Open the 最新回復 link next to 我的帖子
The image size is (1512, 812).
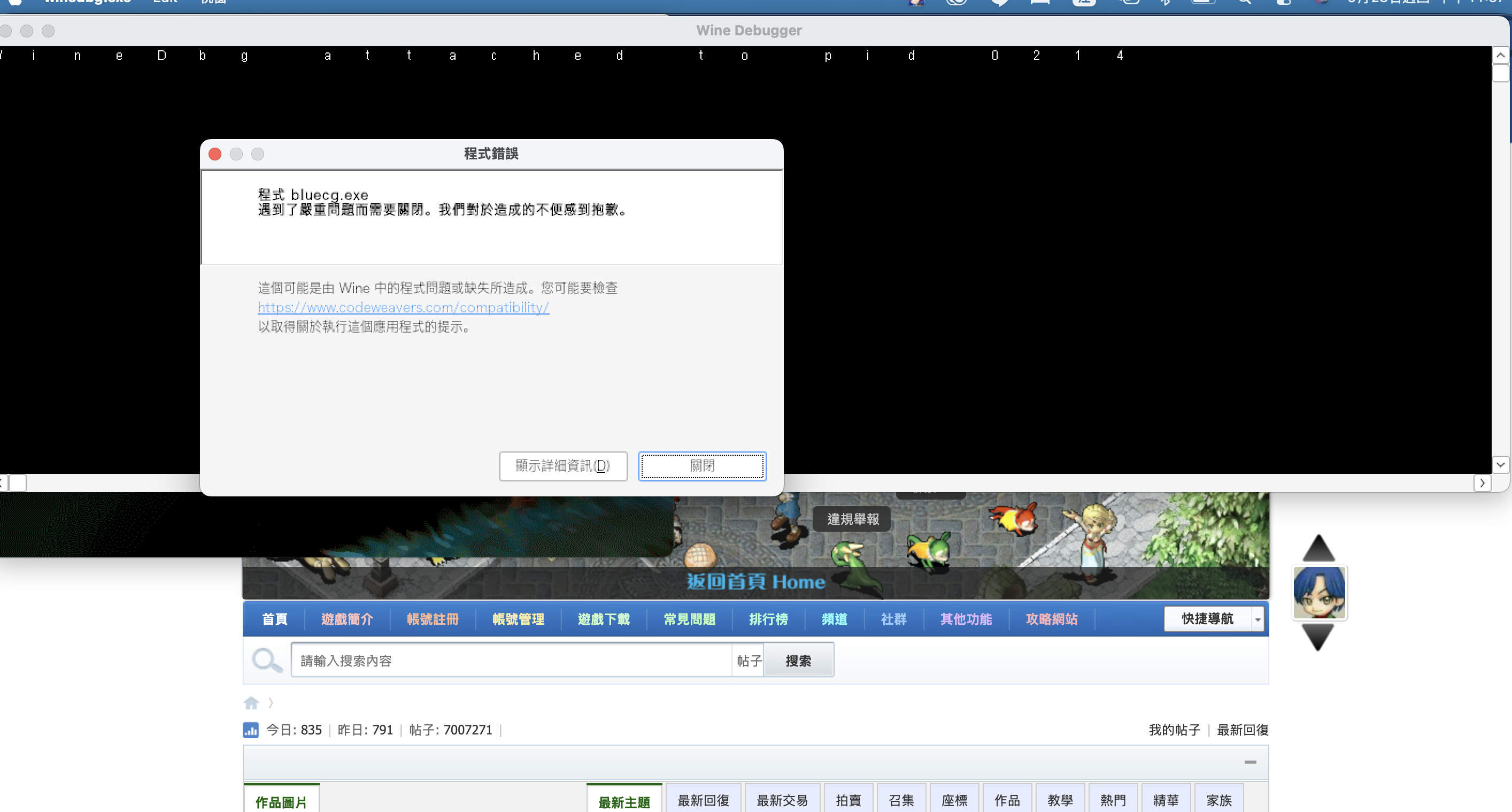[x=1243, y=730]
